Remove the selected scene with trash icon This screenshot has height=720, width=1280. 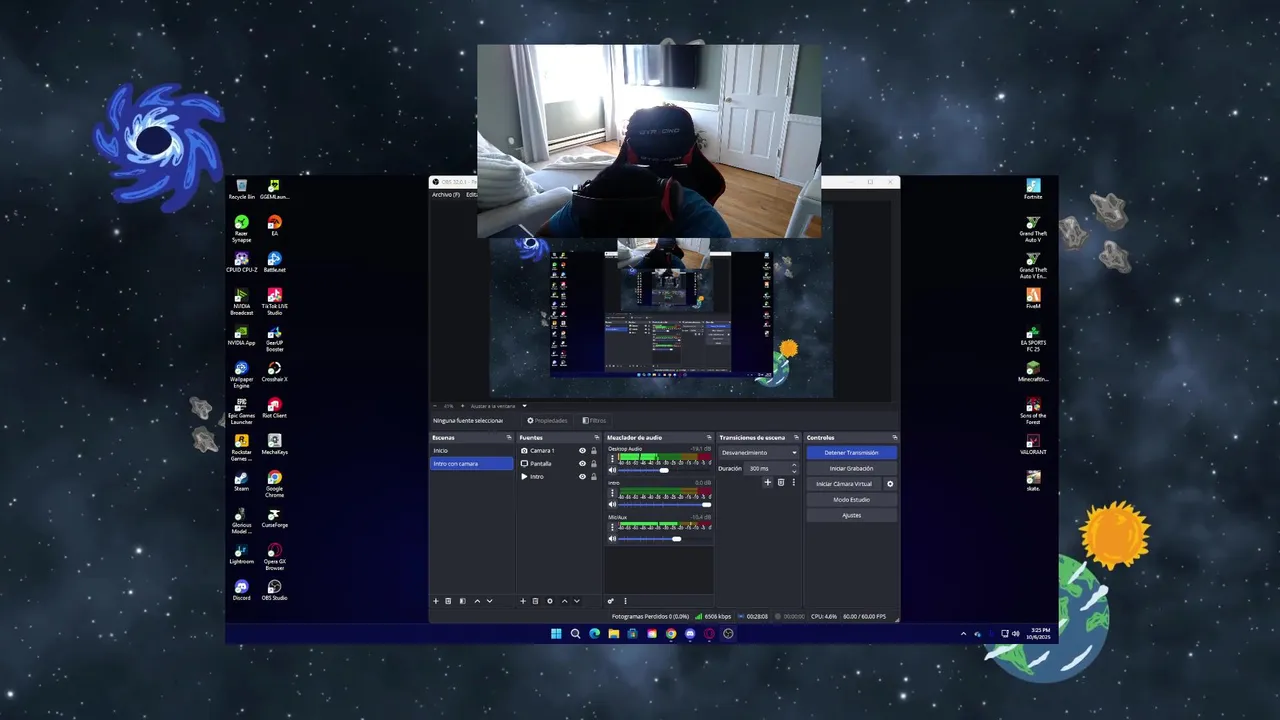tap(448, 601)
